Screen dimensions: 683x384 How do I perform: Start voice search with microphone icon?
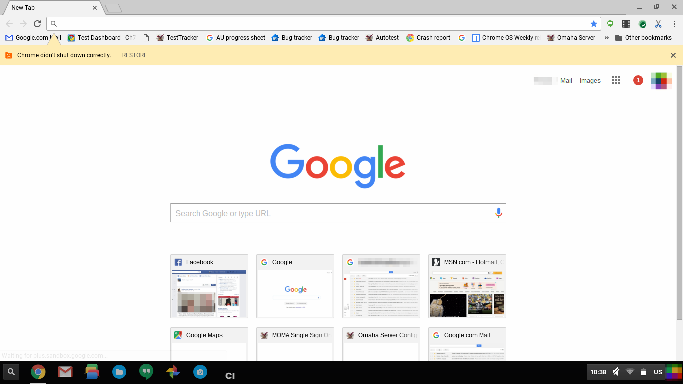(498, 213)
